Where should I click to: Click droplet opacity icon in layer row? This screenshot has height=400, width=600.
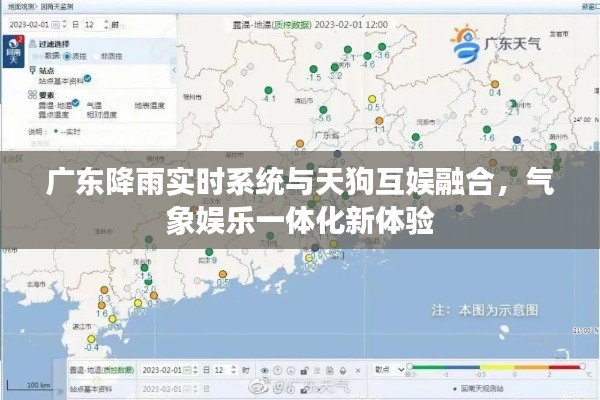point(343,371)
